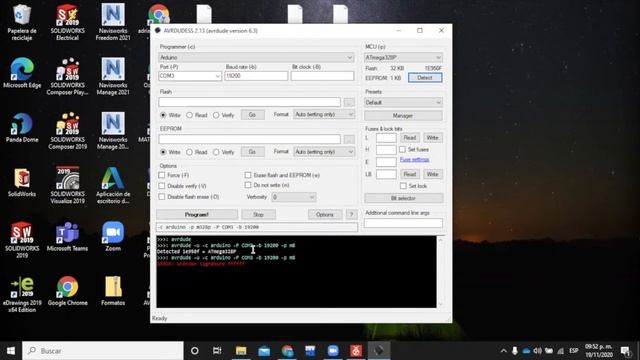Open eDrawings 2019 x64 Edition shortcut
The image size is (640, 360).
22,295
